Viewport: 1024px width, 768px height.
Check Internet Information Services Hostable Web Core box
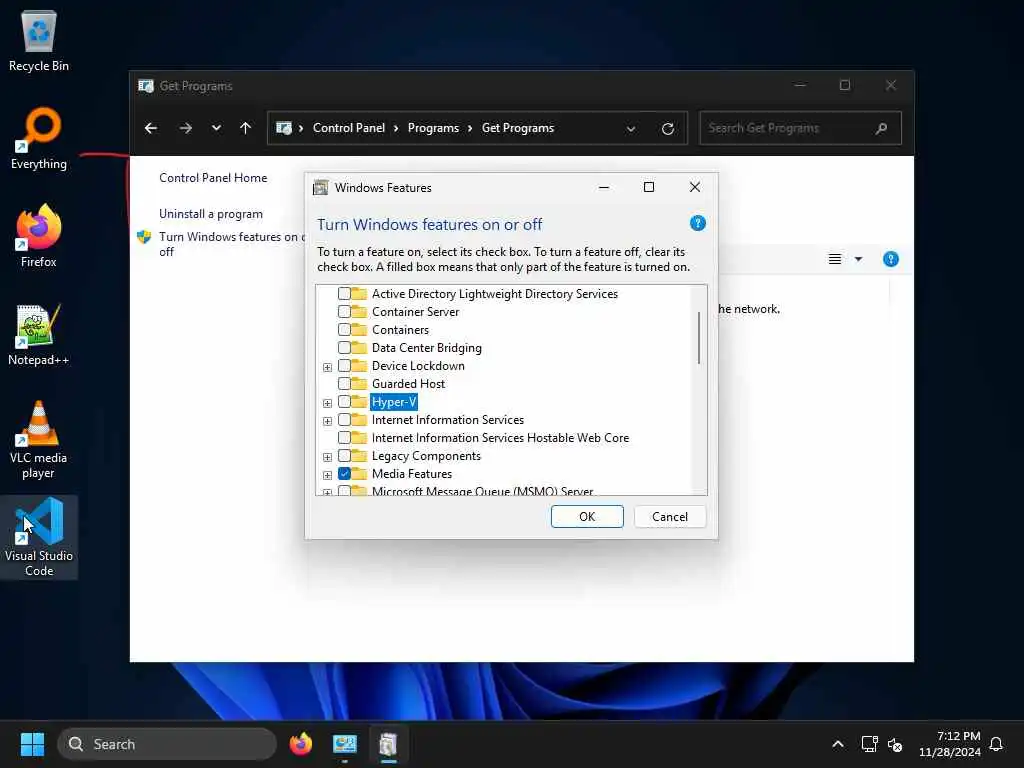tap(344, 438)
